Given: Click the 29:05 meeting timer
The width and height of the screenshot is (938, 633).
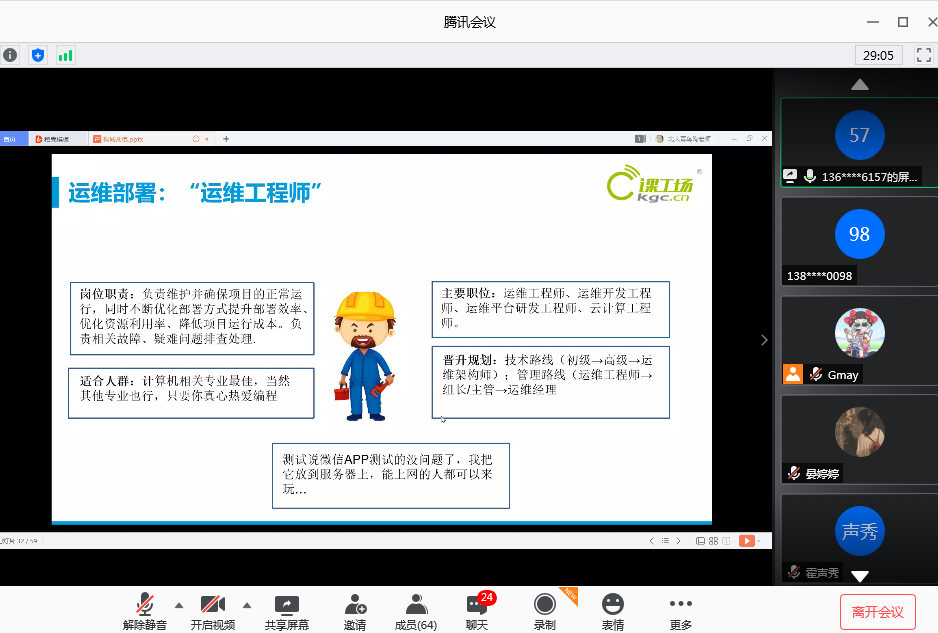Looking at the screenshot, I should [x=879, y=55].
